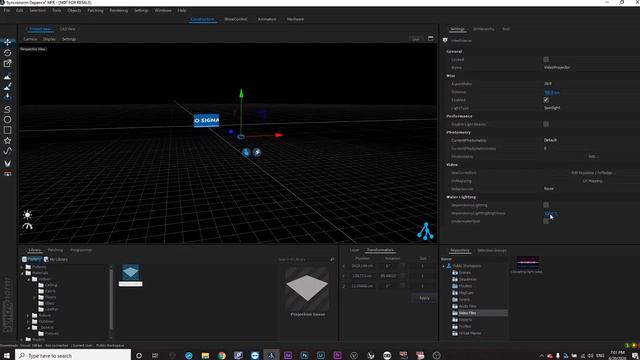Click the Cortana circle icon on taskbar
This screenshot has width=640, height=360.
tap(139, 356)
